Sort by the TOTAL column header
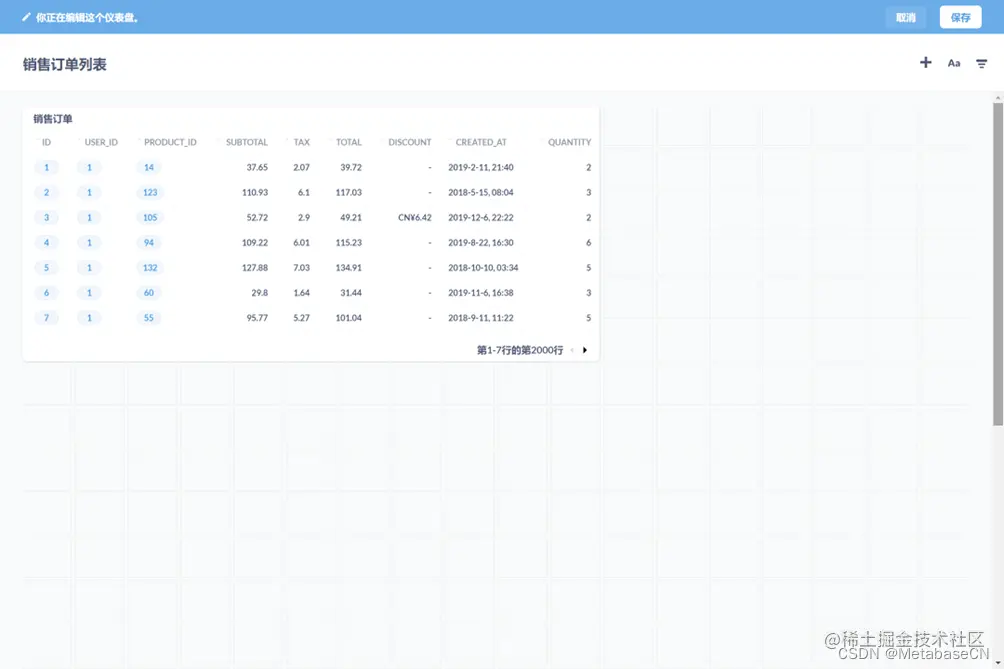 pyautogui.click(x=349, y=142)
